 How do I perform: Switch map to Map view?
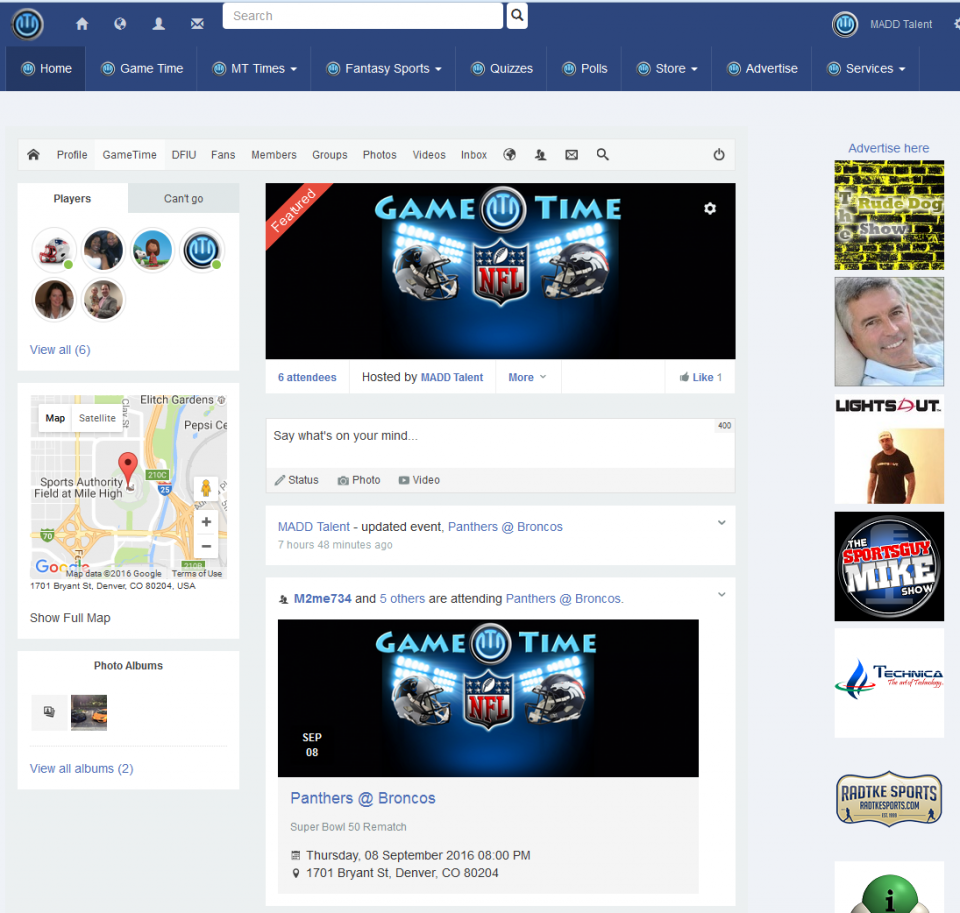pyautogui.click(x=55, y=418)
